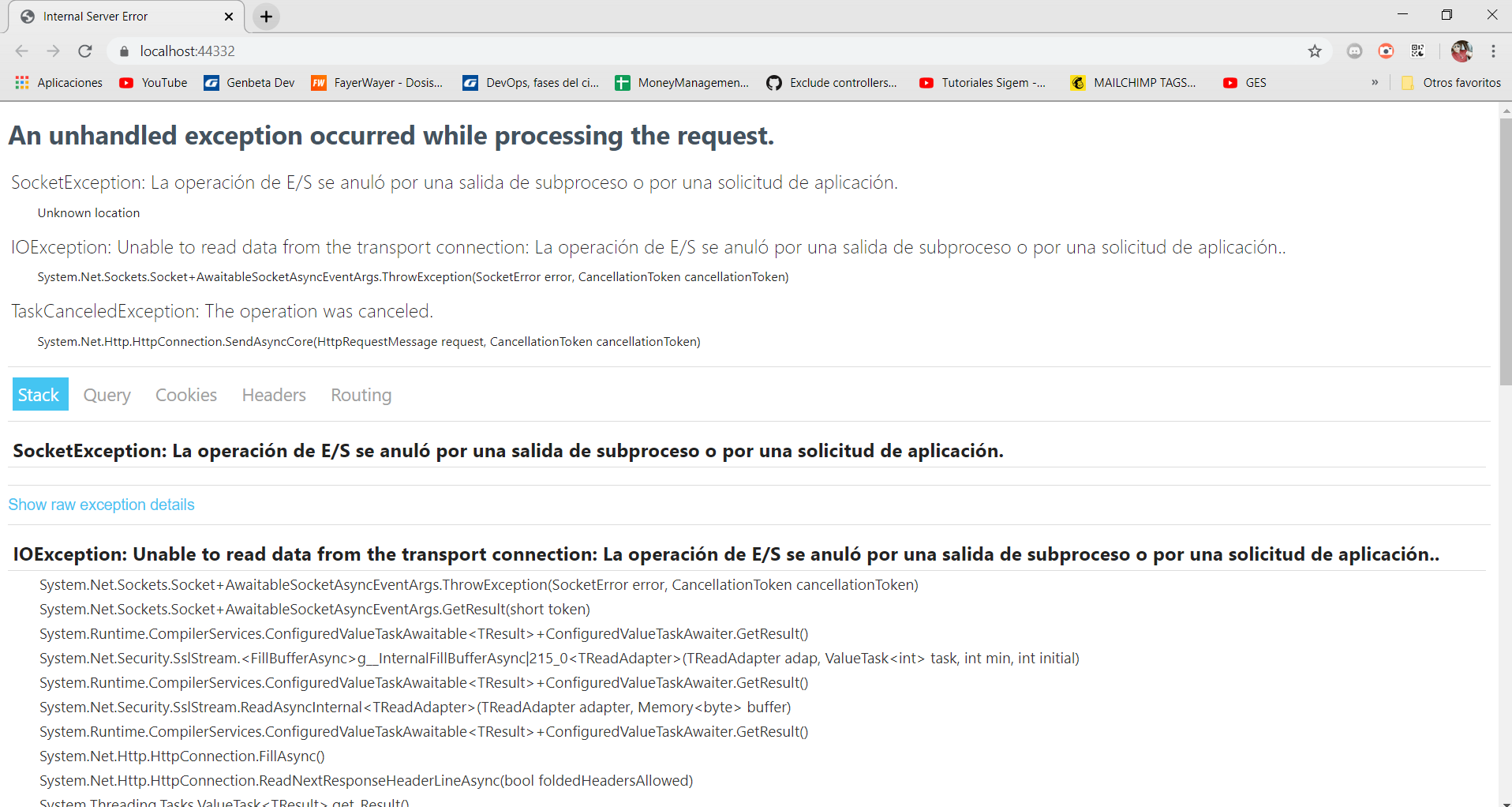Click the 'TaskCanceledException: The operation was canceled.' line
1512x807 pixels.
(x=223, y=311)
